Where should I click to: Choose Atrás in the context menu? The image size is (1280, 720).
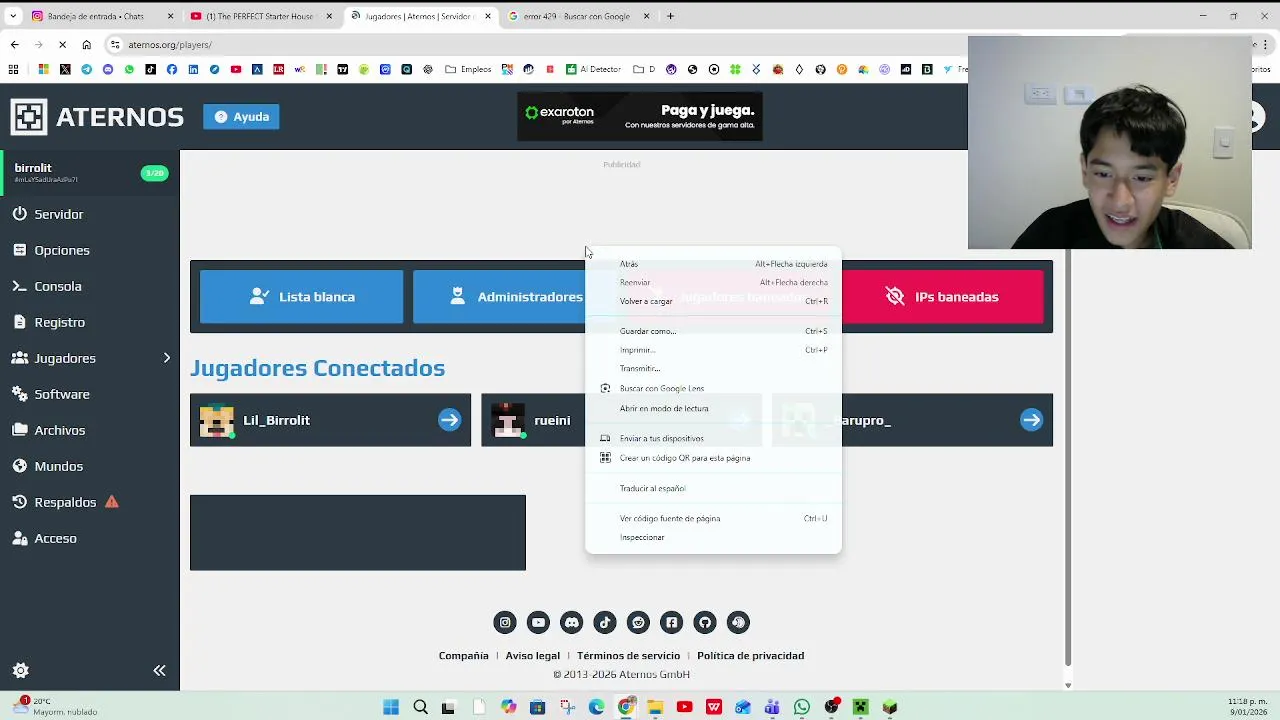tap(713, 264)
